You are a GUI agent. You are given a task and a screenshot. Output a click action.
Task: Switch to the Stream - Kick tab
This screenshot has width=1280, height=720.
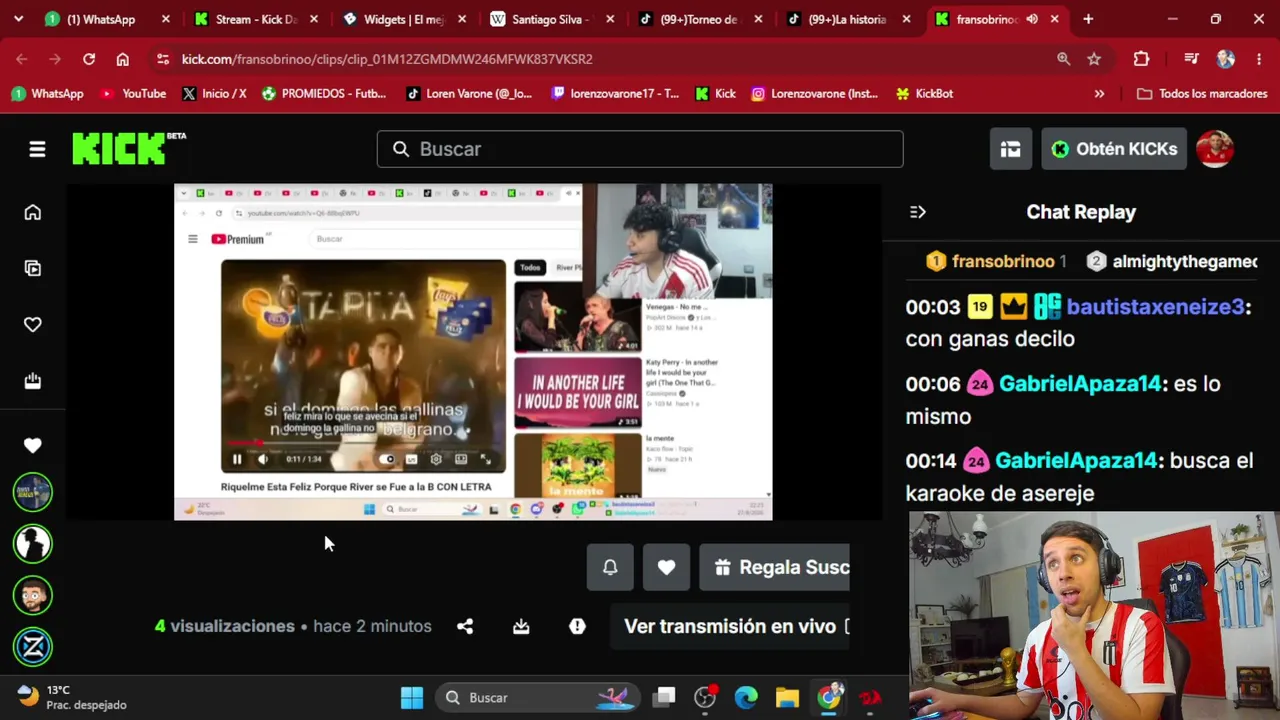pos(258,19)
